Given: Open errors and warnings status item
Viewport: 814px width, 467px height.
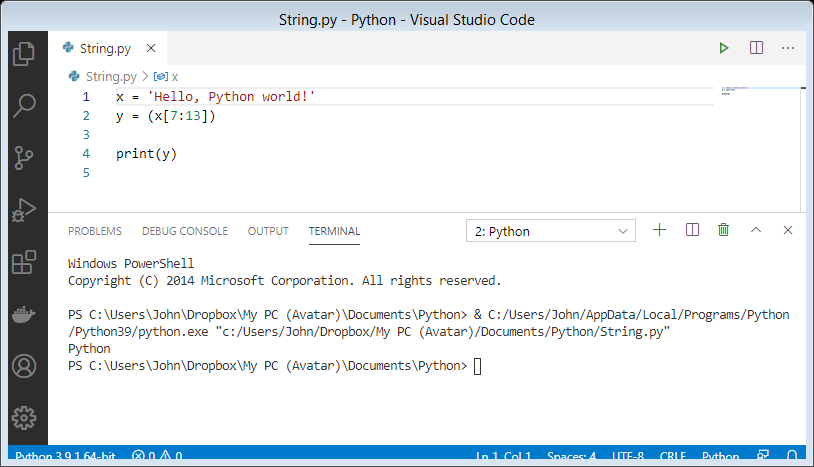Looking at the screenshot, I should tap(157, 456).
